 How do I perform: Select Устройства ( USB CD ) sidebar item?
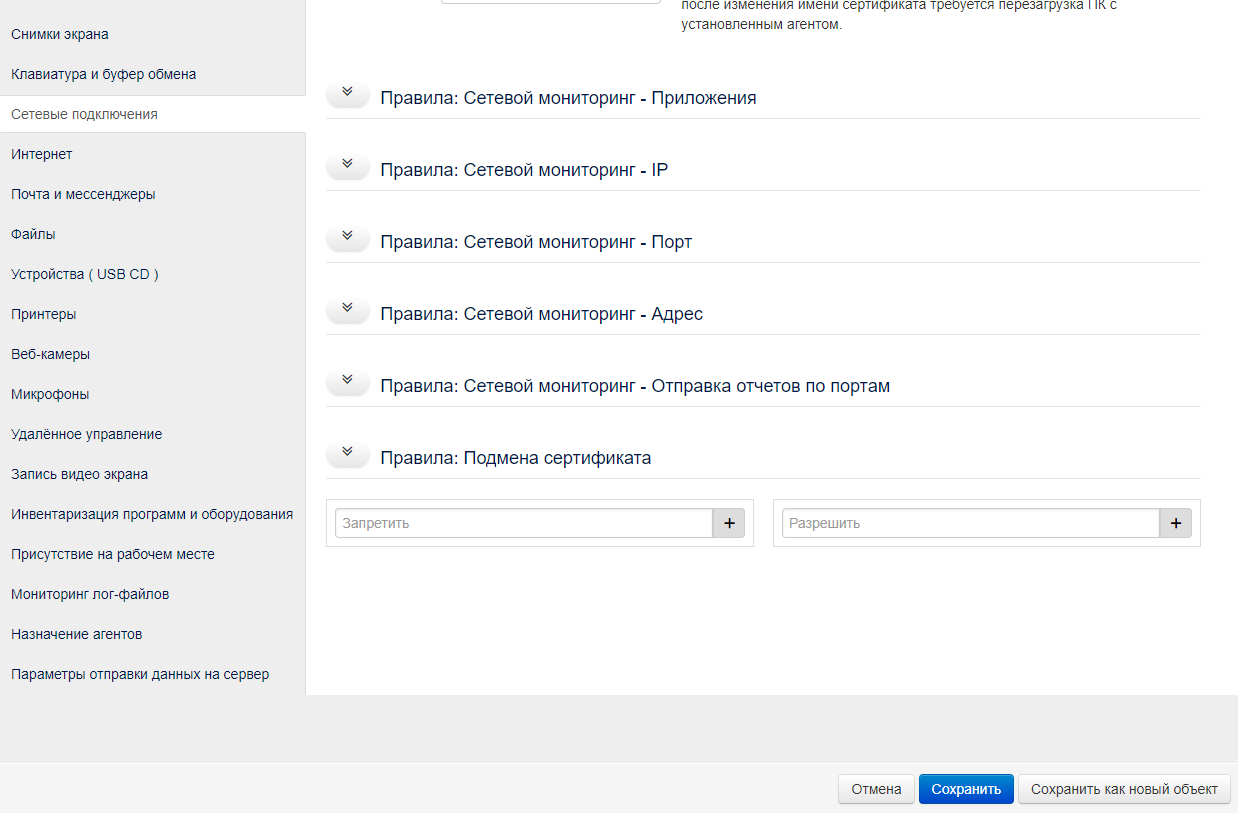pos(85,274)
